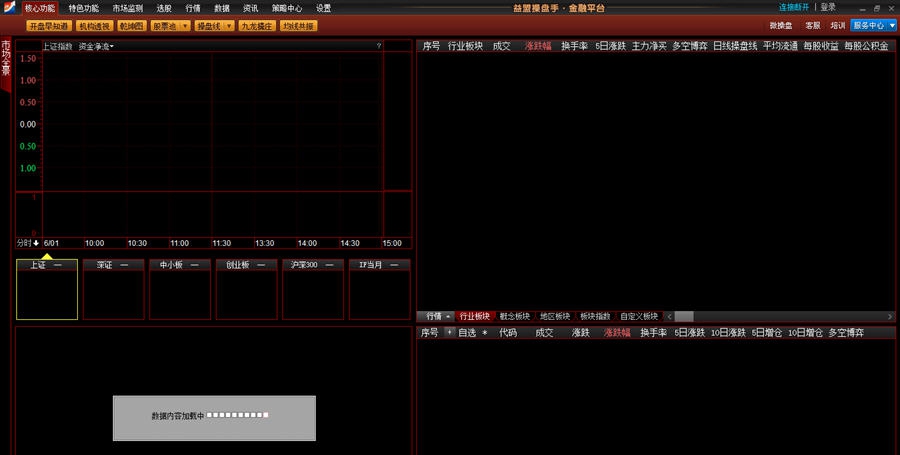Click the 开盘早知道 button
The image size is (900, 455).
(x=49, y=26)
